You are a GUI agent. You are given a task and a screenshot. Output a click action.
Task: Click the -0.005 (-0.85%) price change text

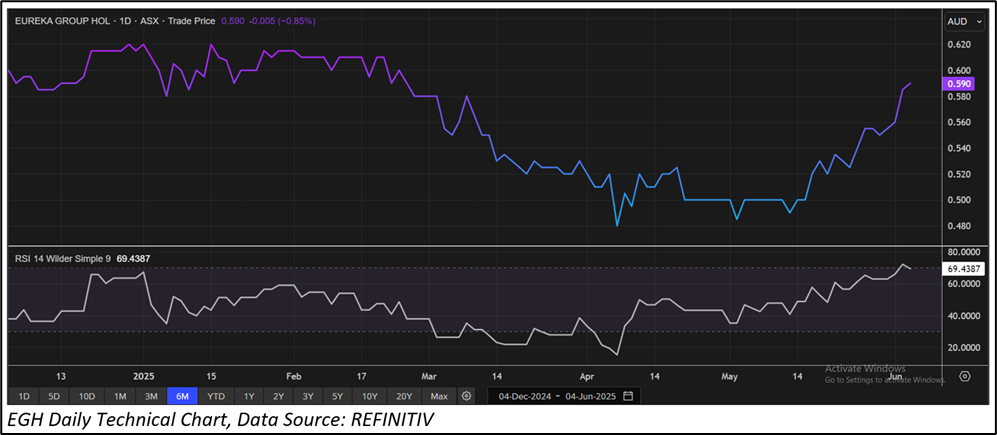pyautogui.click(x=281, y=21)
